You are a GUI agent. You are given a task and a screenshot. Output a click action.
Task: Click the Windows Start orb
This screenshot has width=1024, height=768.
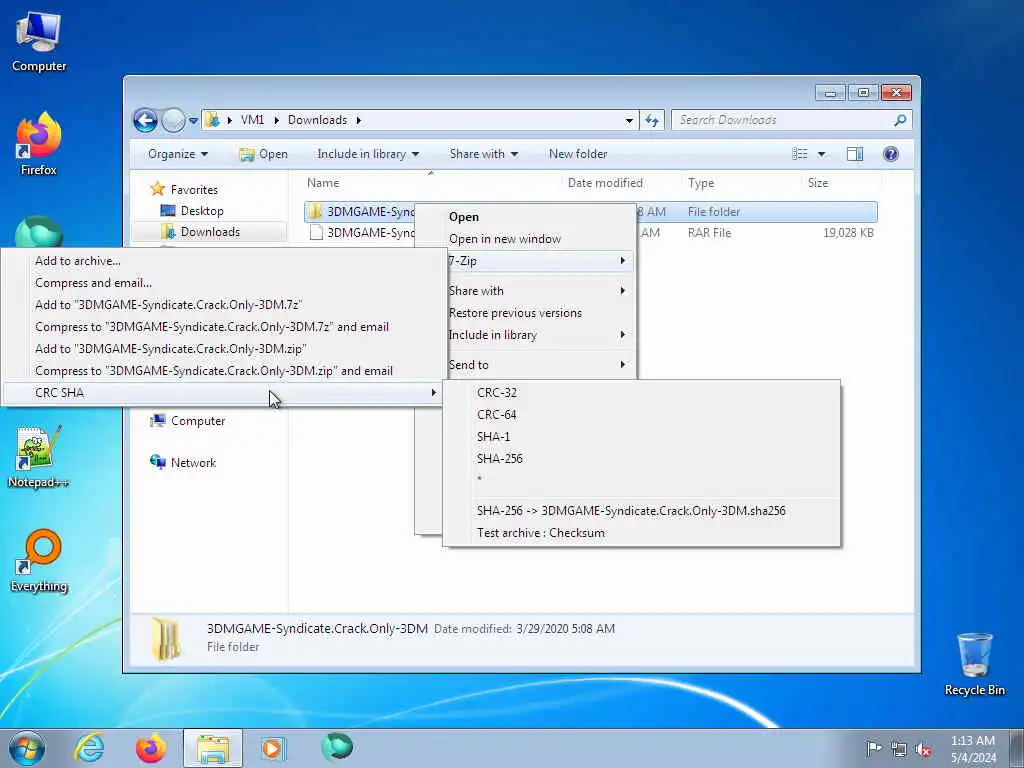27,748
